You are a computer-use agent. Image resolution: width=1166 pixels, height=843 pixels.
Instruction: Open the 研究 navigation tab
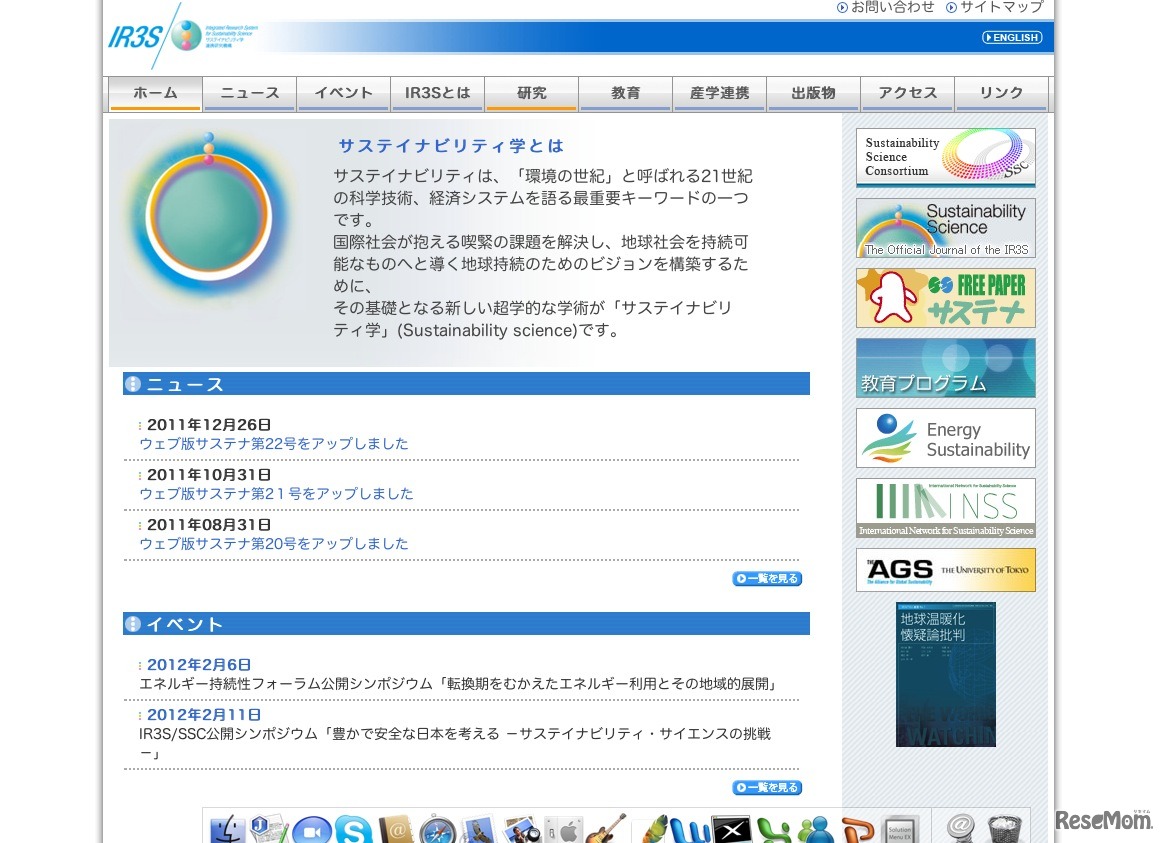tap(531, 93)
